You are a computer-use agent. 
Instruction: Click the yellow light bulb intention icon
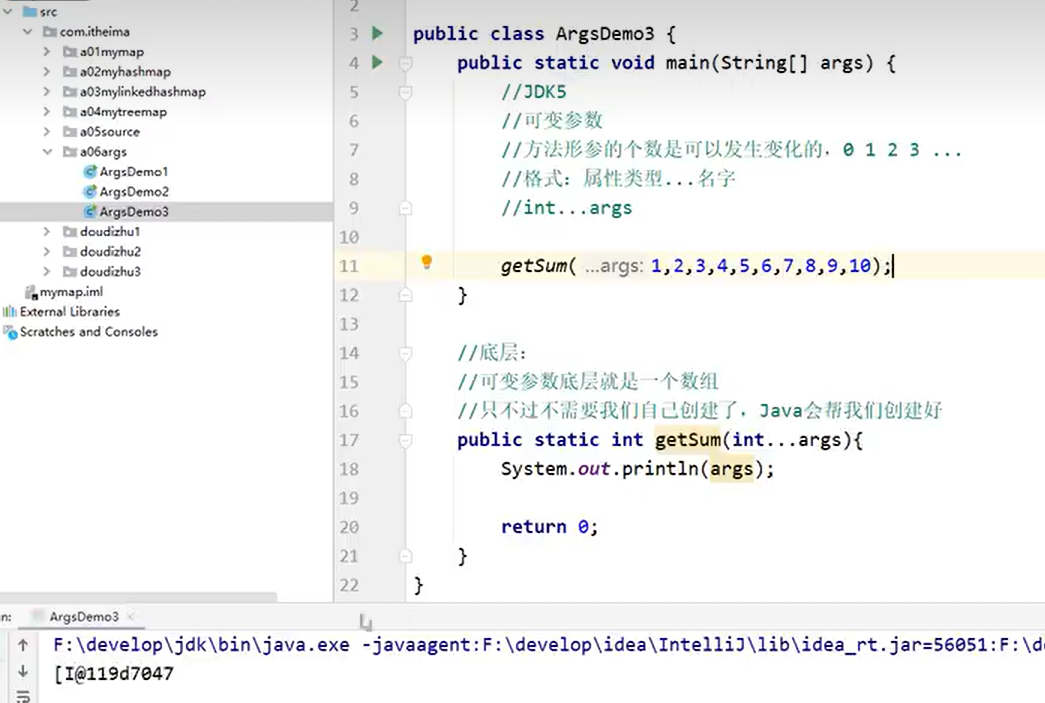(x=427, y=262)
